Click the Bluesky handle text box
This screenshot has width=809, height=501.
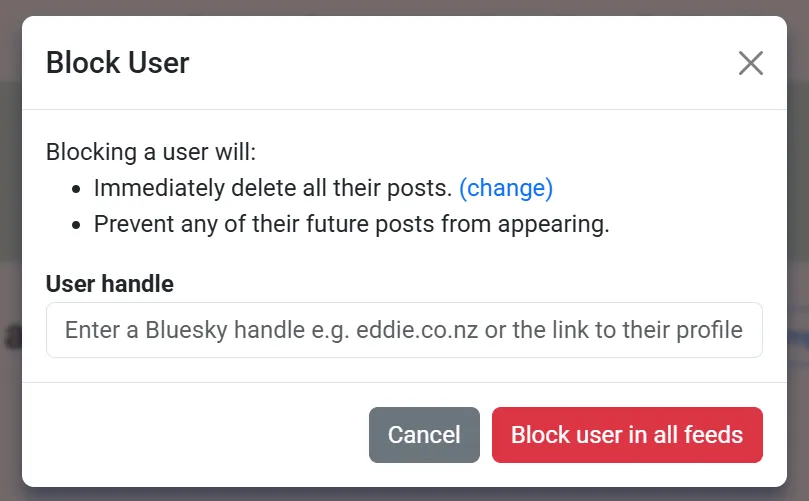point(404,330)
